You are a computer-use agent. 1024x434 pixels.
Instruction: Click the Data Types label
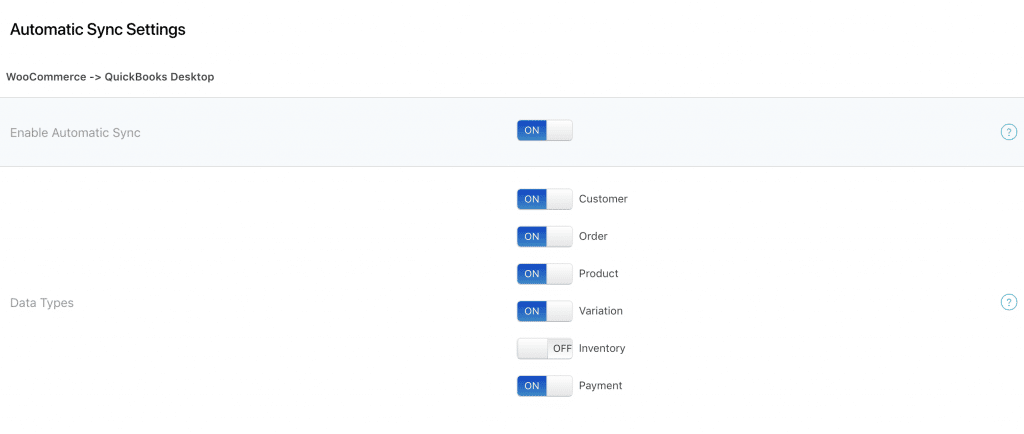pyautogui.click(x=42, y=303)
